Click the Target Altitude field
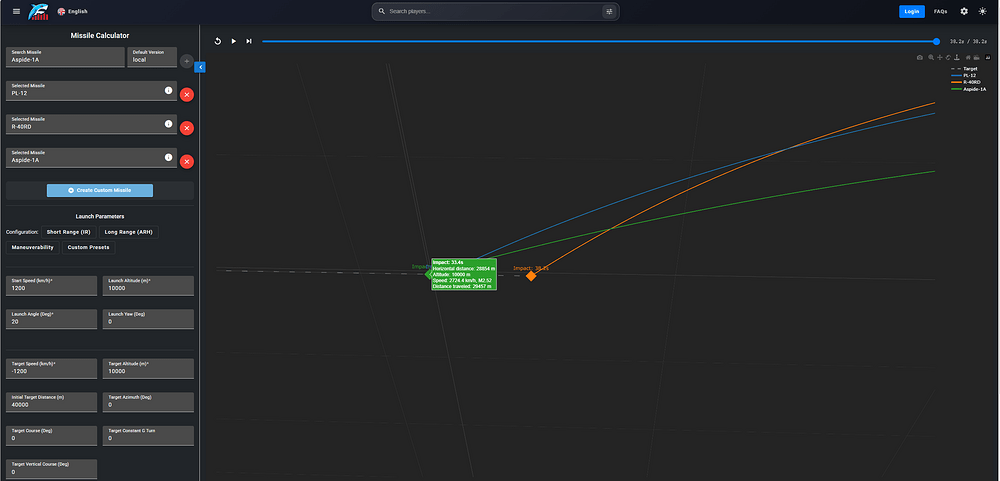This screenshot has height=481, width=1000. 148,368
